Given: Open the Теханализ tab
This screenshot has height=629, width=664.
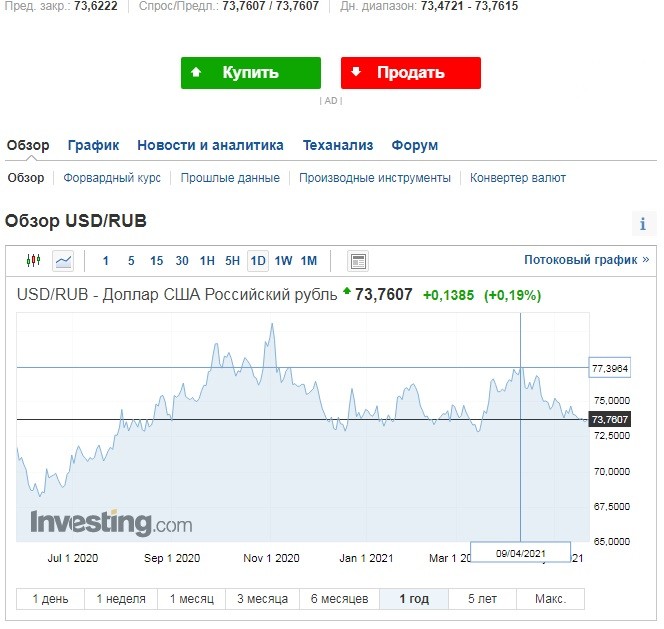Looking at the screenshot, I should pyautogui.click(x=338, y=145).
